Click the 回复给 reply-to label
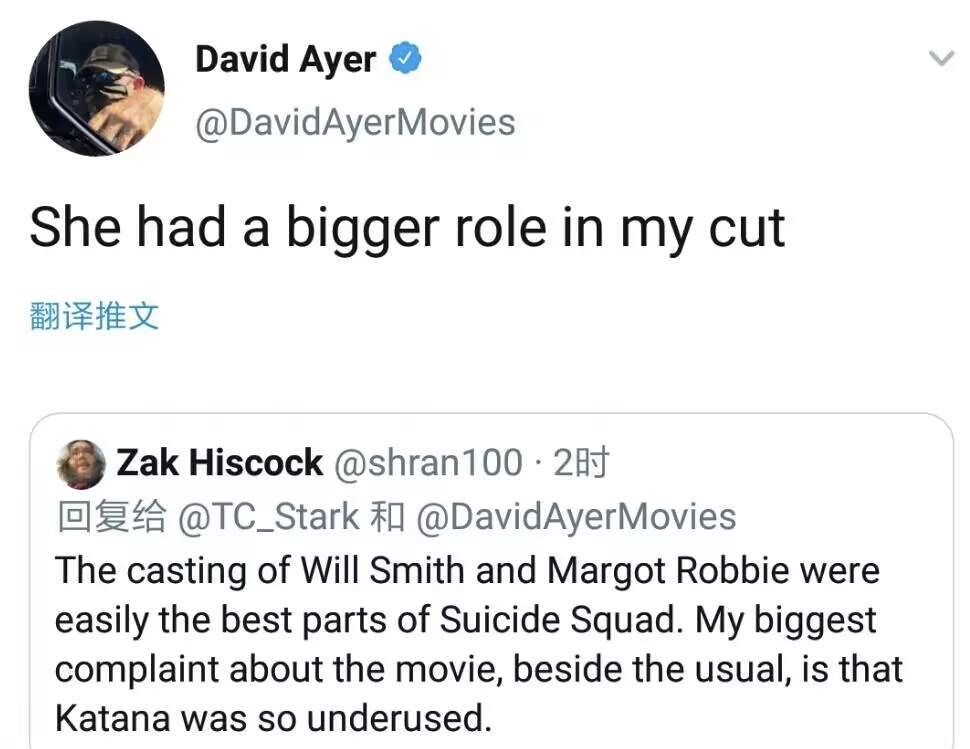 pyautogui.click(x=112, y=517)
